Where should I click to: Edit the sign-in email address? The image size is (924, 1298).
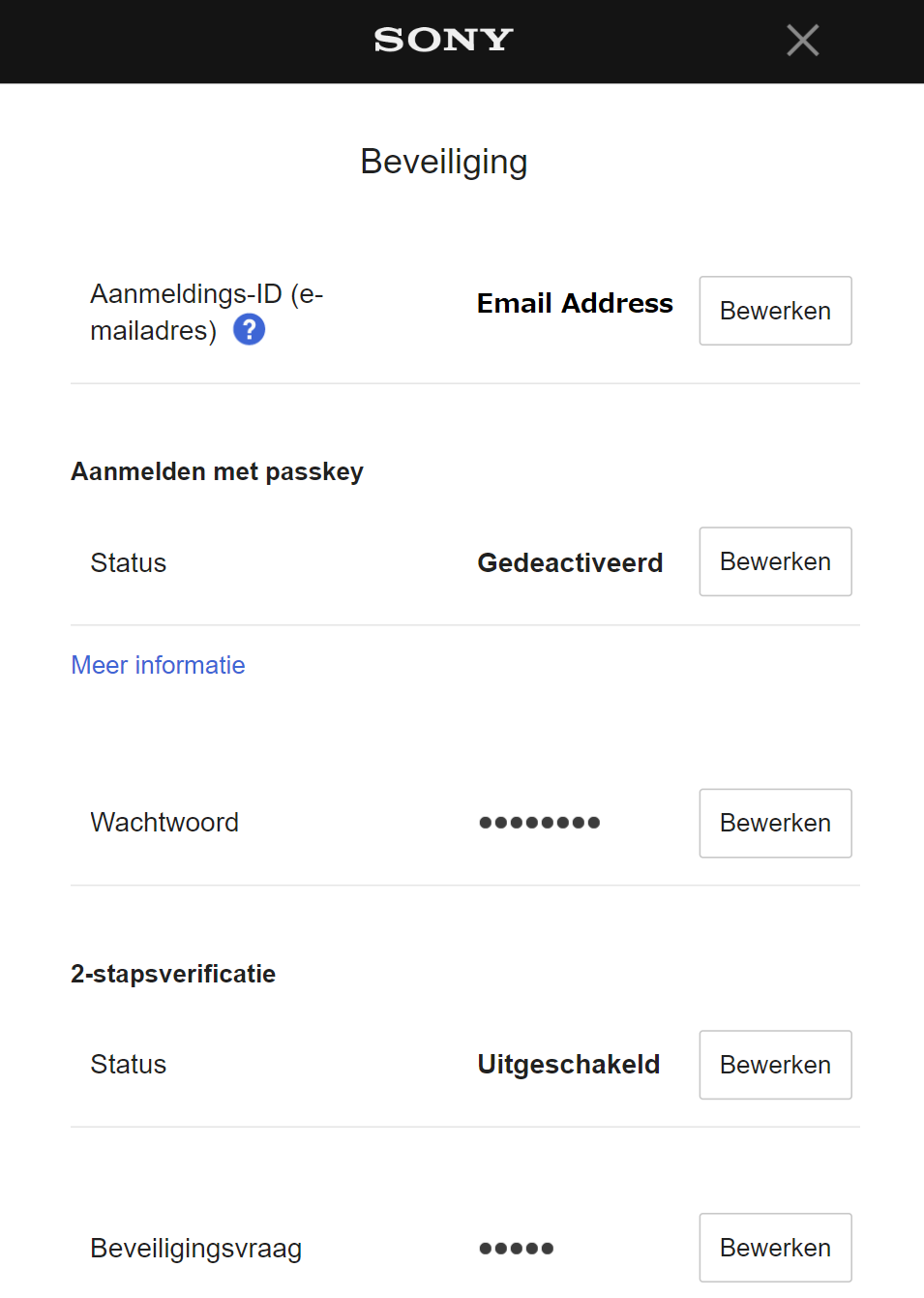point(775,311)
